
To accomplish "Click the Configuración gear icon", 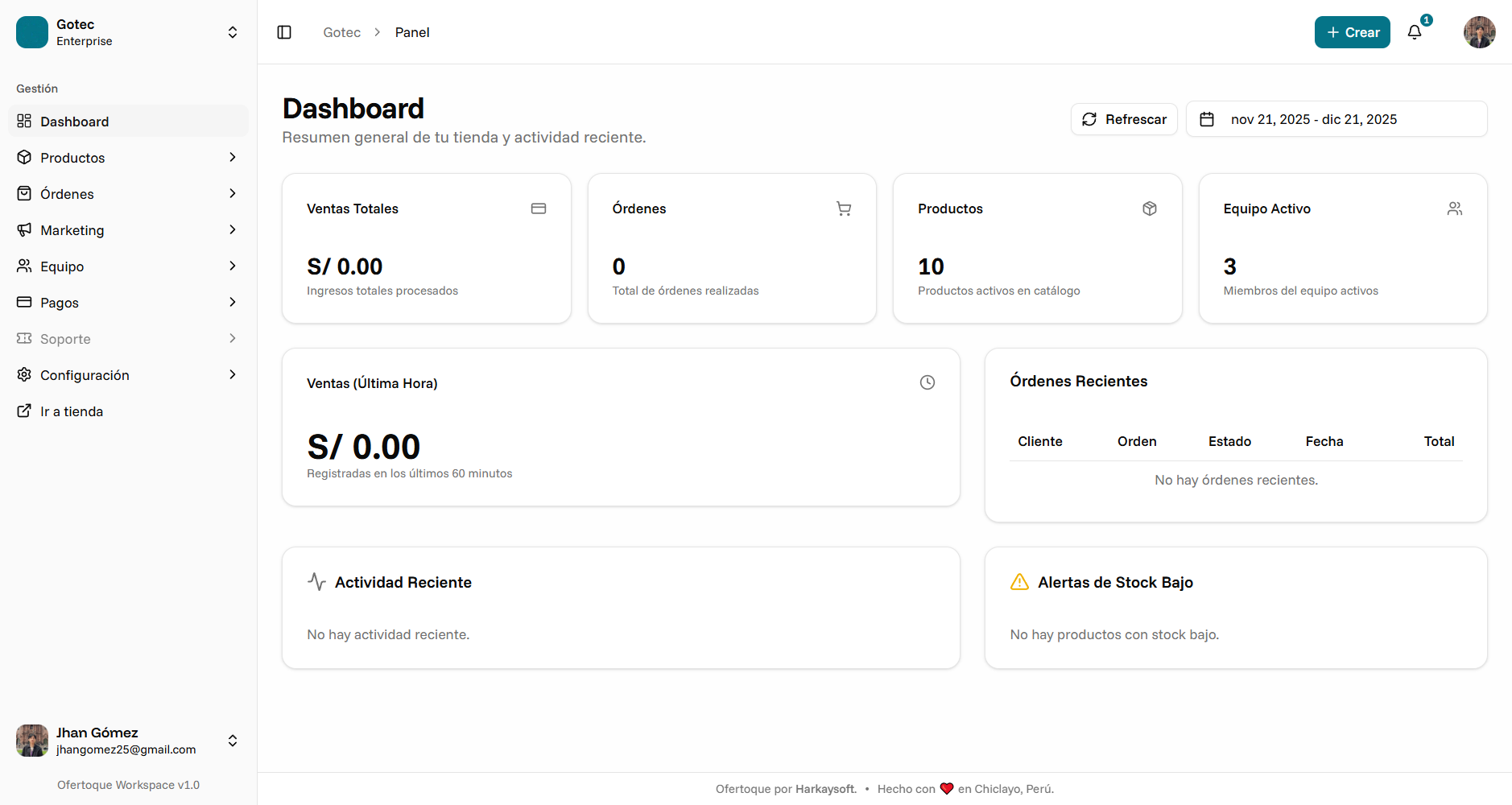I will (x=25, y=374).
